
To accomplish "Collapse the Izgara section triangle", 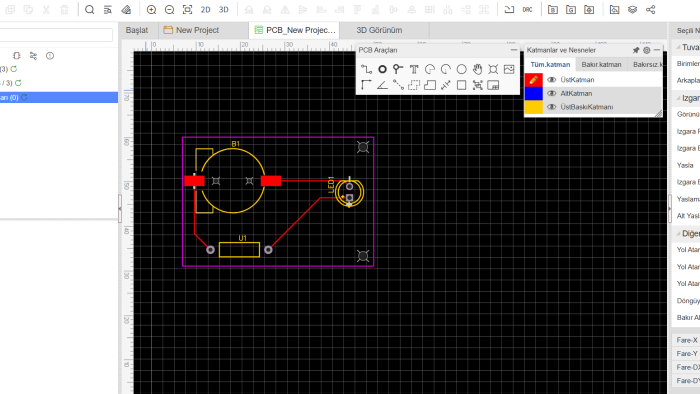I will pos(678,98).
